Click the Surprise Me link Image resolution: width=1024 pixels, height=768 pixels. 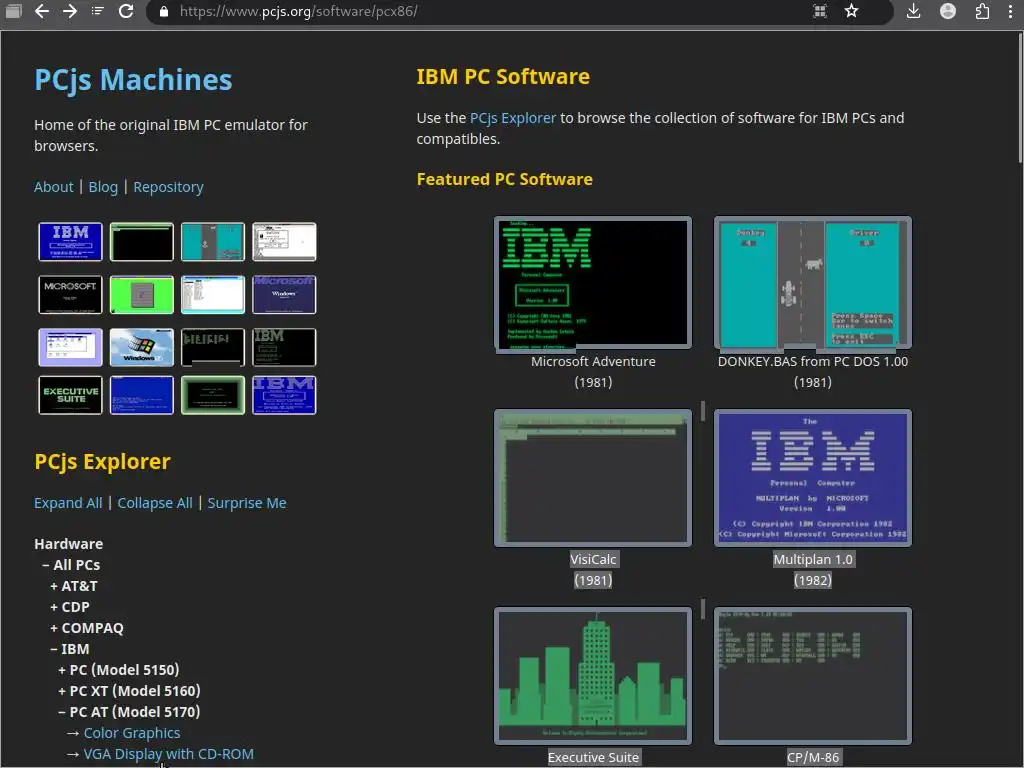point(247,503)
